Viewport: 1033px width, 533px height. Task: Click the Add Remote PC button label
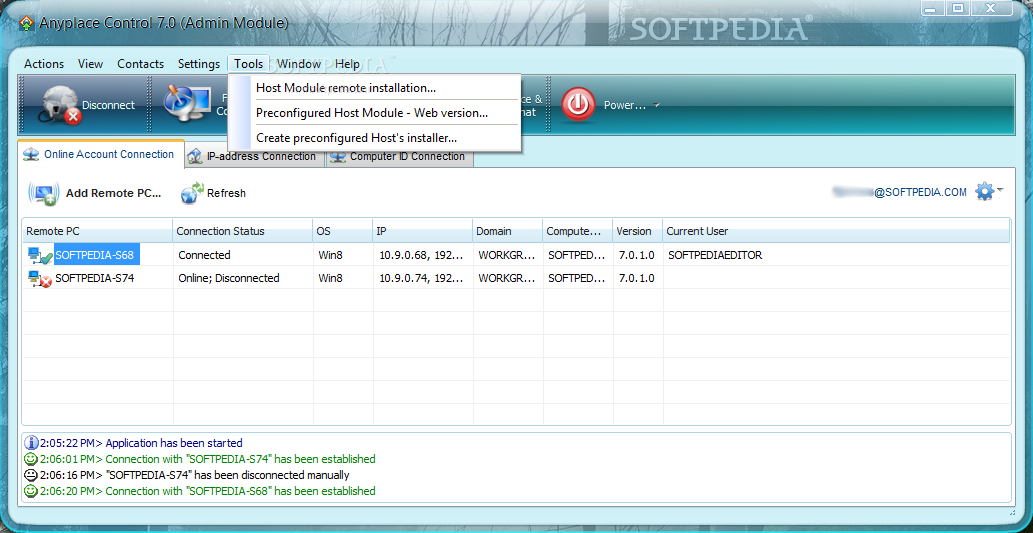point(113,193)
